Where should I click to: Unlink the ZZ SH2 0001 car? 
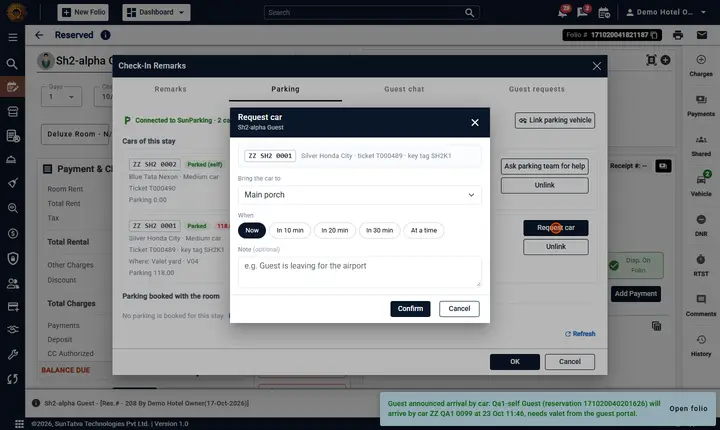(556, 247)
